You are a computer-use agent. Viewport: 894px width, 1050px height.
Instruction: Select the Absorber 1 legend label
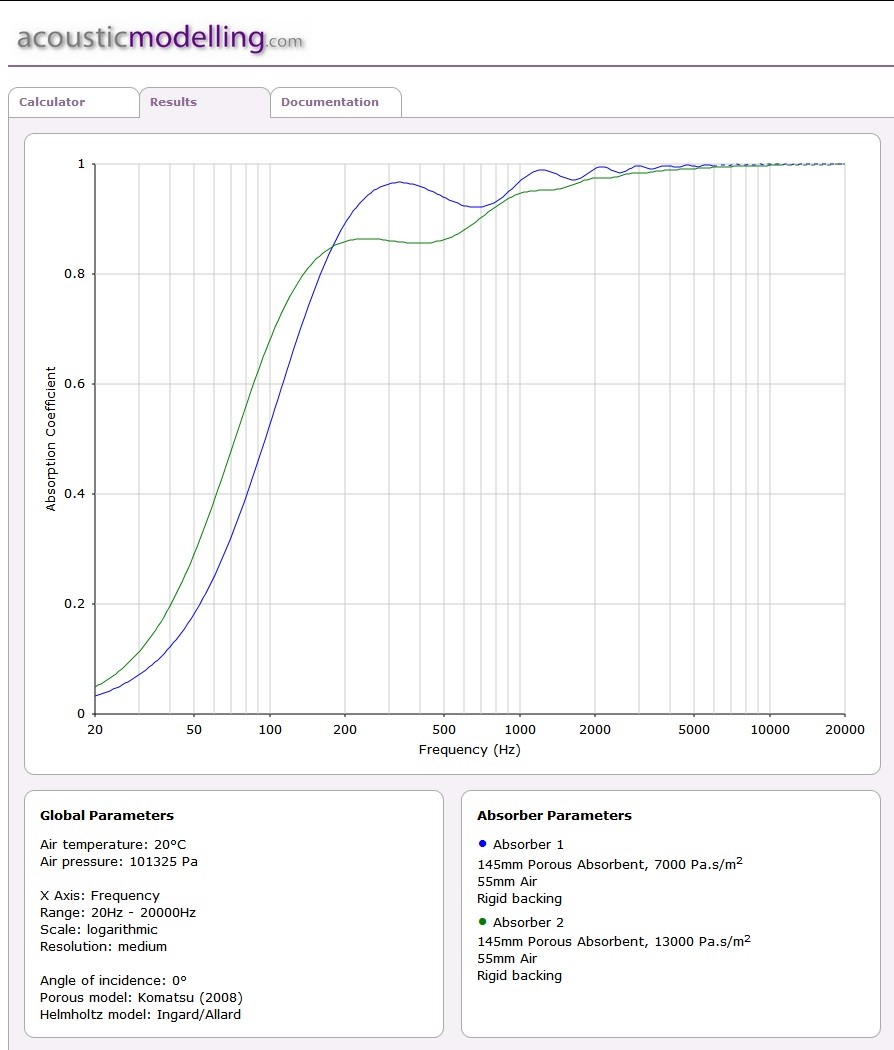pos(528,844)
